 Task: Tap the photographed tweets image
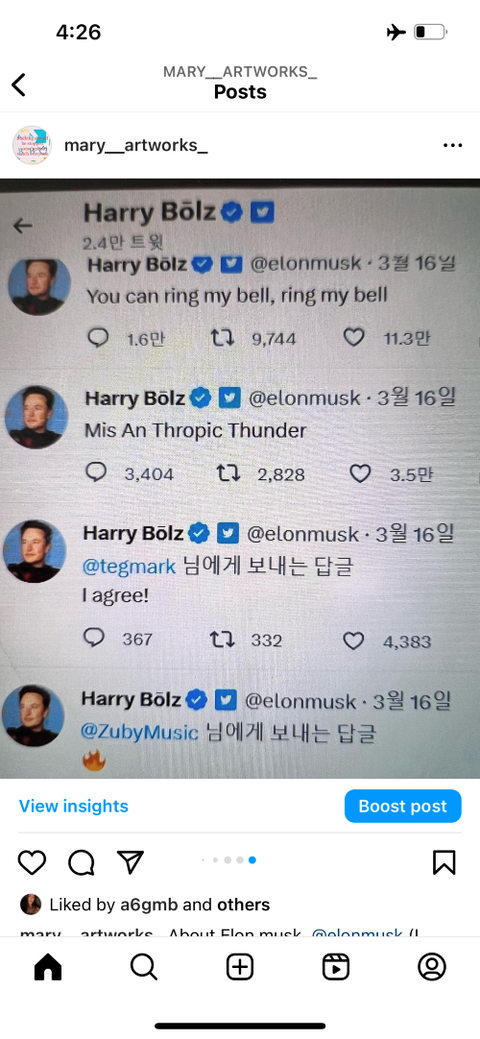tap(240, 478)
